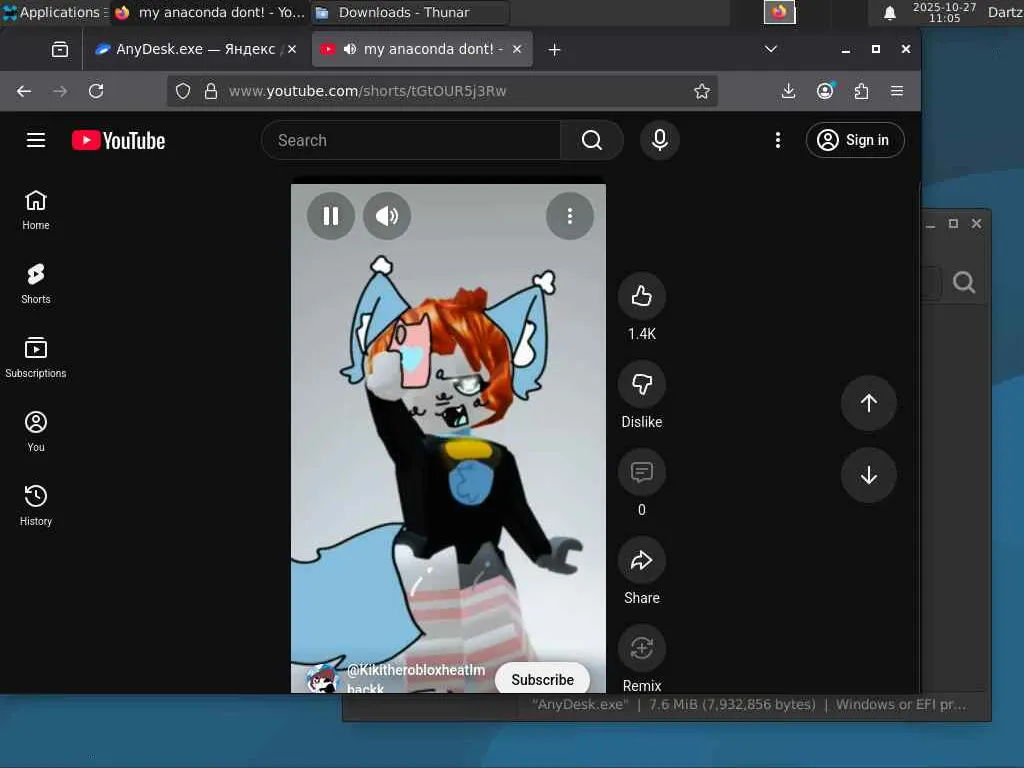Click the search icon in Thunar window
The height and width of the screenshot is (768, 1024).
tap(964, 282)
